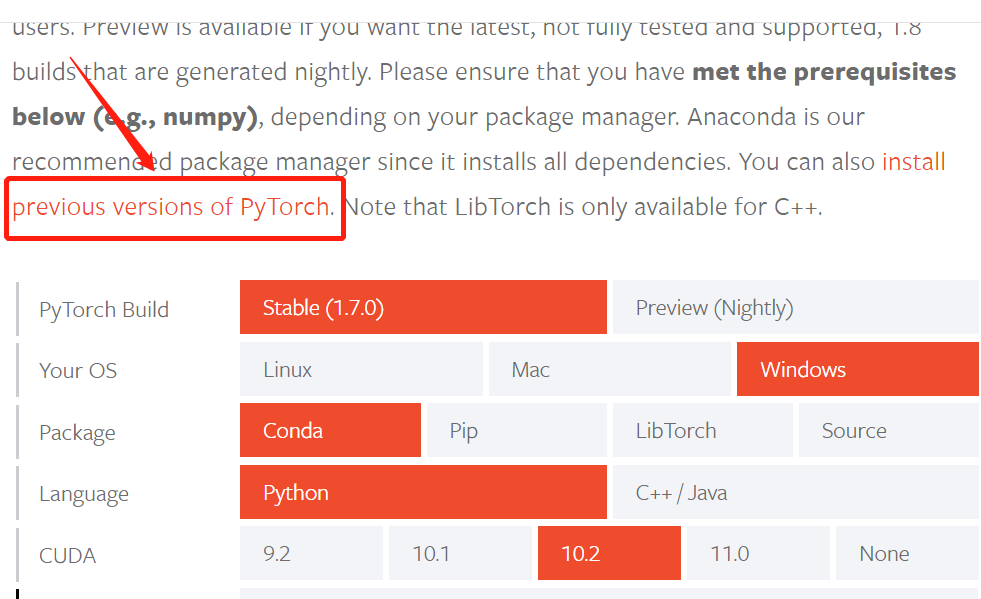The width and height of the screenshot is (981, 599).
Task: Select the Preview (Nightly) PyTorch build
Action: (x=795, y=307)
